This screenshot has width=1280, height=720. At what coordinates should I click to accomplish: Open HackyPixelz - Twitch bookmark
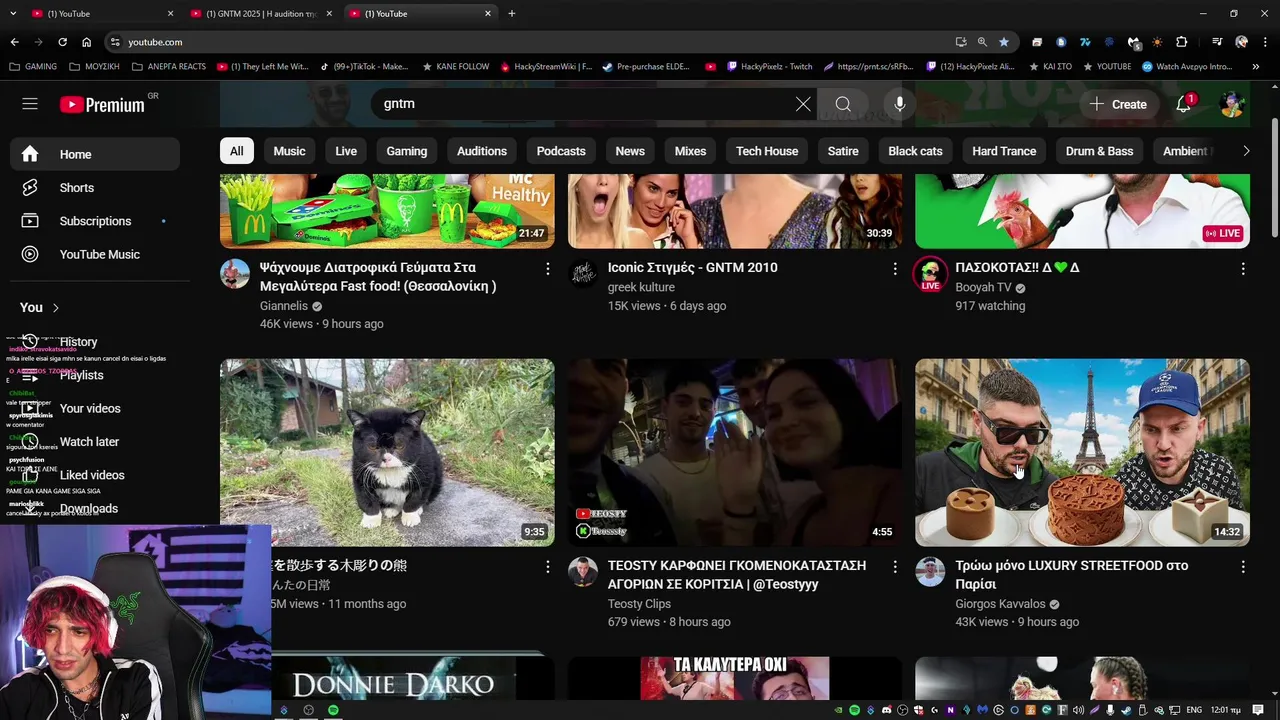click(x=768, y=66)
